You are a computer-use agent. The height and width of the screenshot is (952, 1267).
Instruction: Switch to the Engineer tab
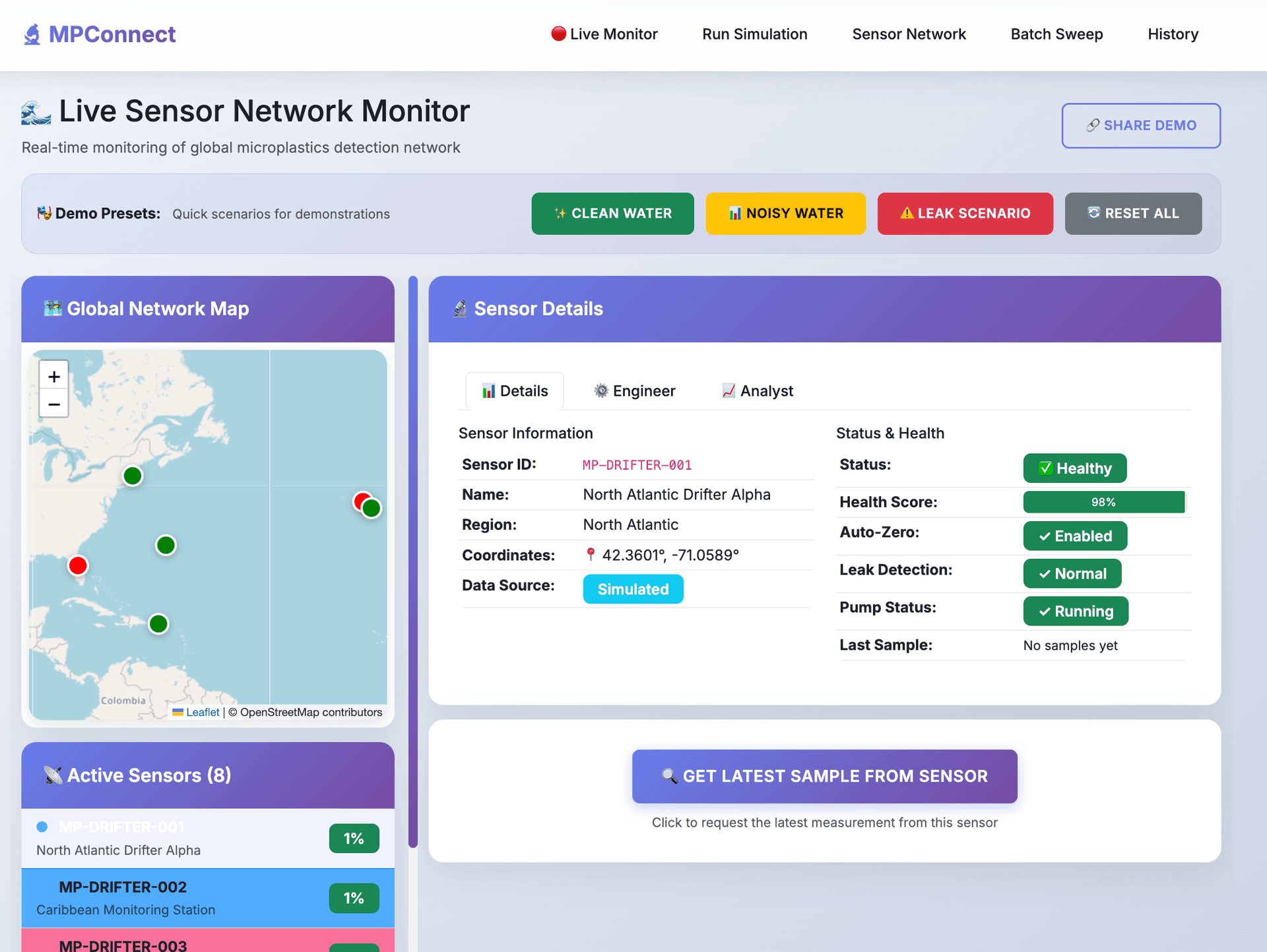(634, 391)
